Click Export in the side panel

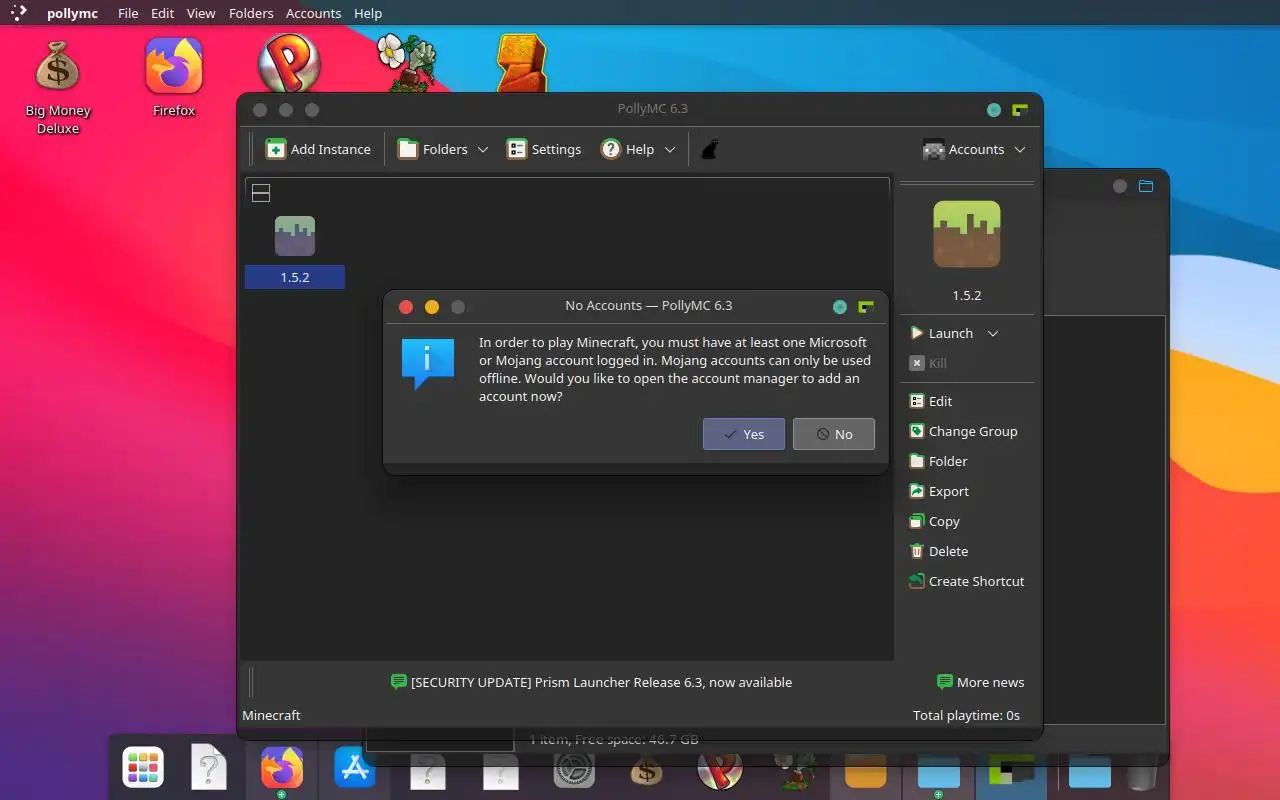tap(938, 491)
